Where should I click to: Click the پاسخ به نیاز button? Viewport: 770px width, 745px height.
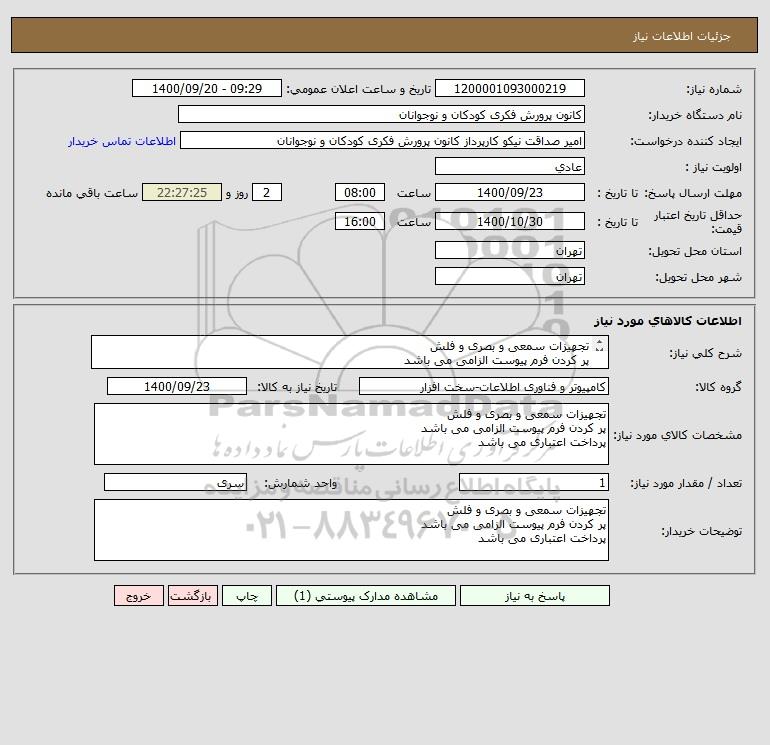[x=535, y=596]
